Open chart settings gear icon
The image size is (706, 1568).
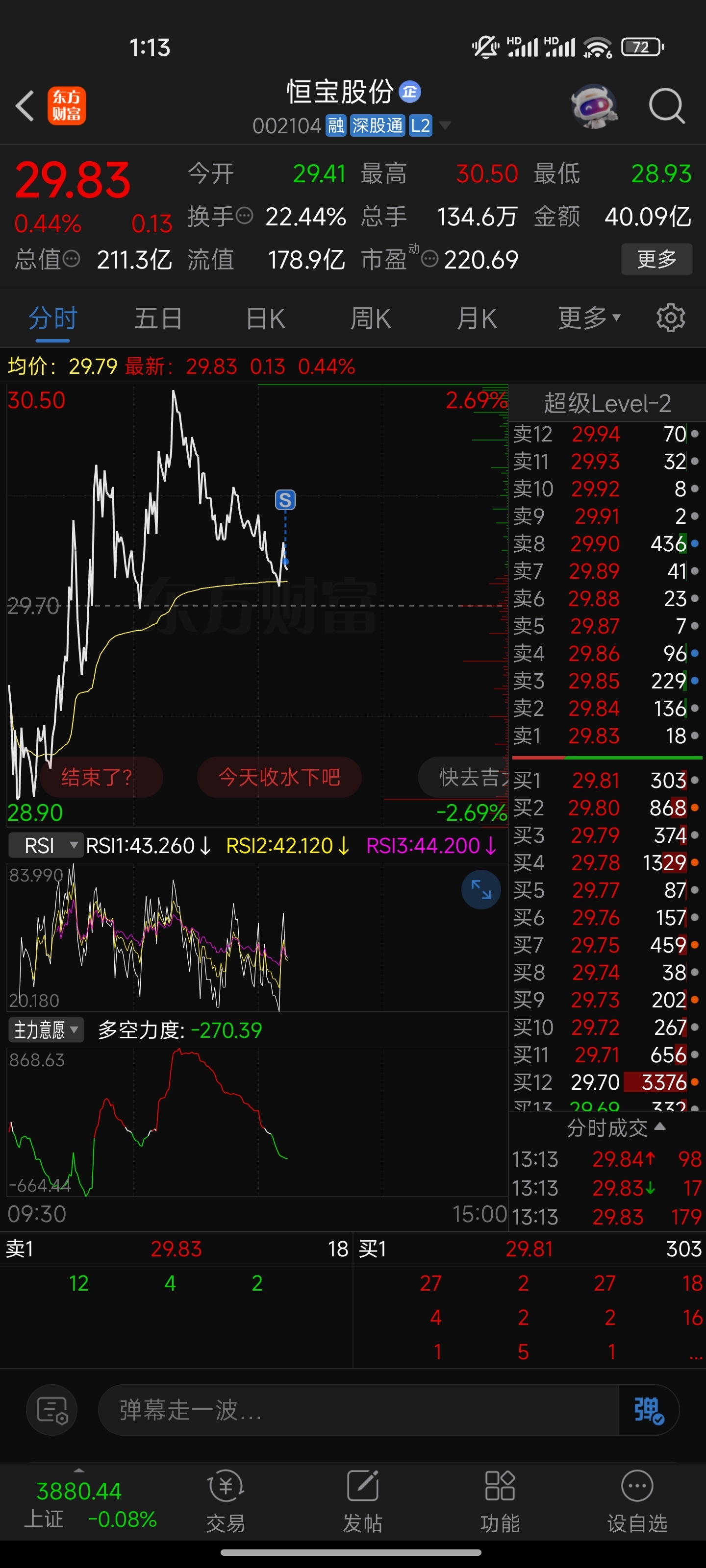671,318
